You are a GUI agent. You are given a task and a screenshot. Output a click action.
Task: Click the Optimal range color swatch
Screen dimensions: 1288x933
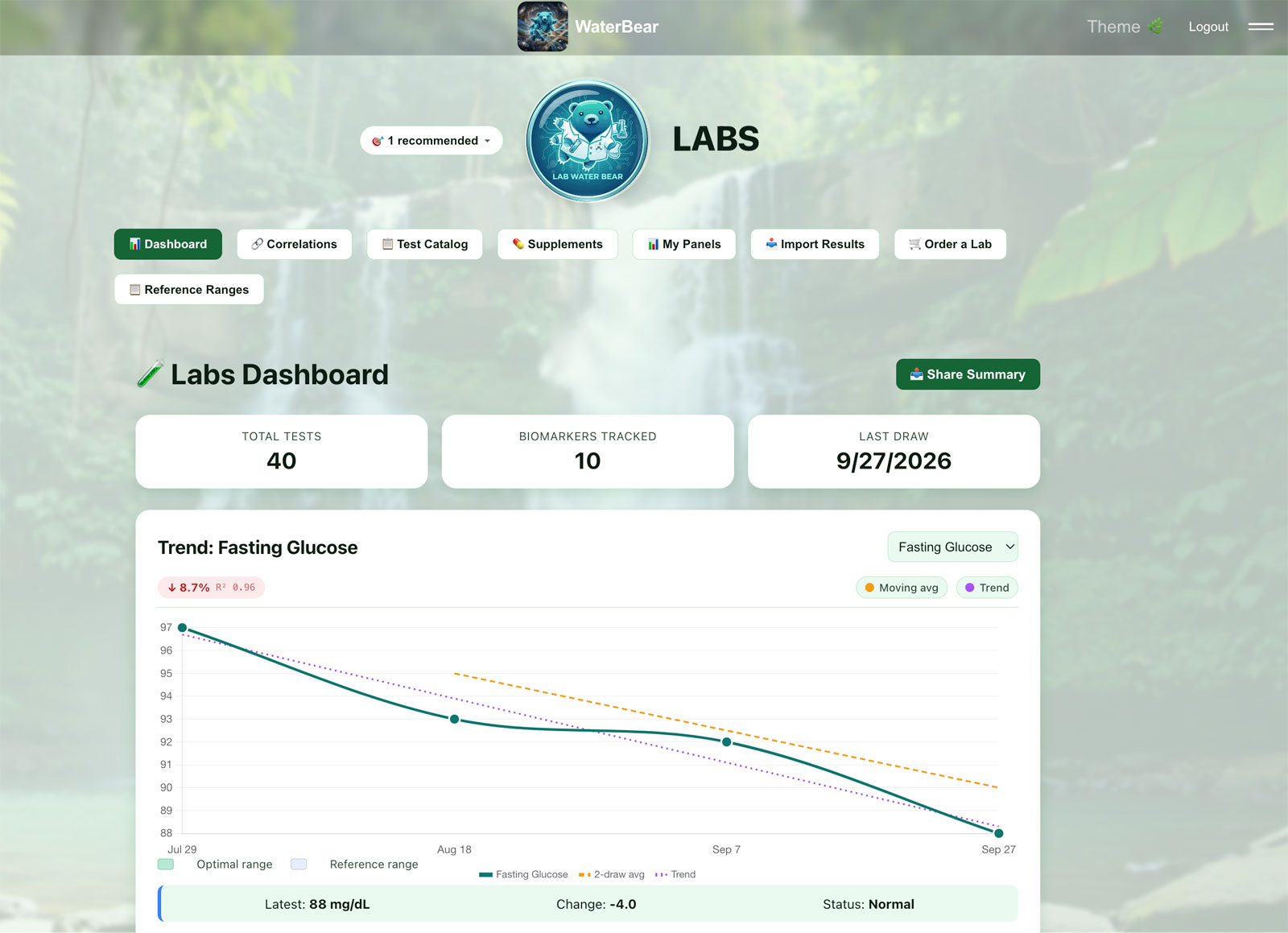[166, 864]
